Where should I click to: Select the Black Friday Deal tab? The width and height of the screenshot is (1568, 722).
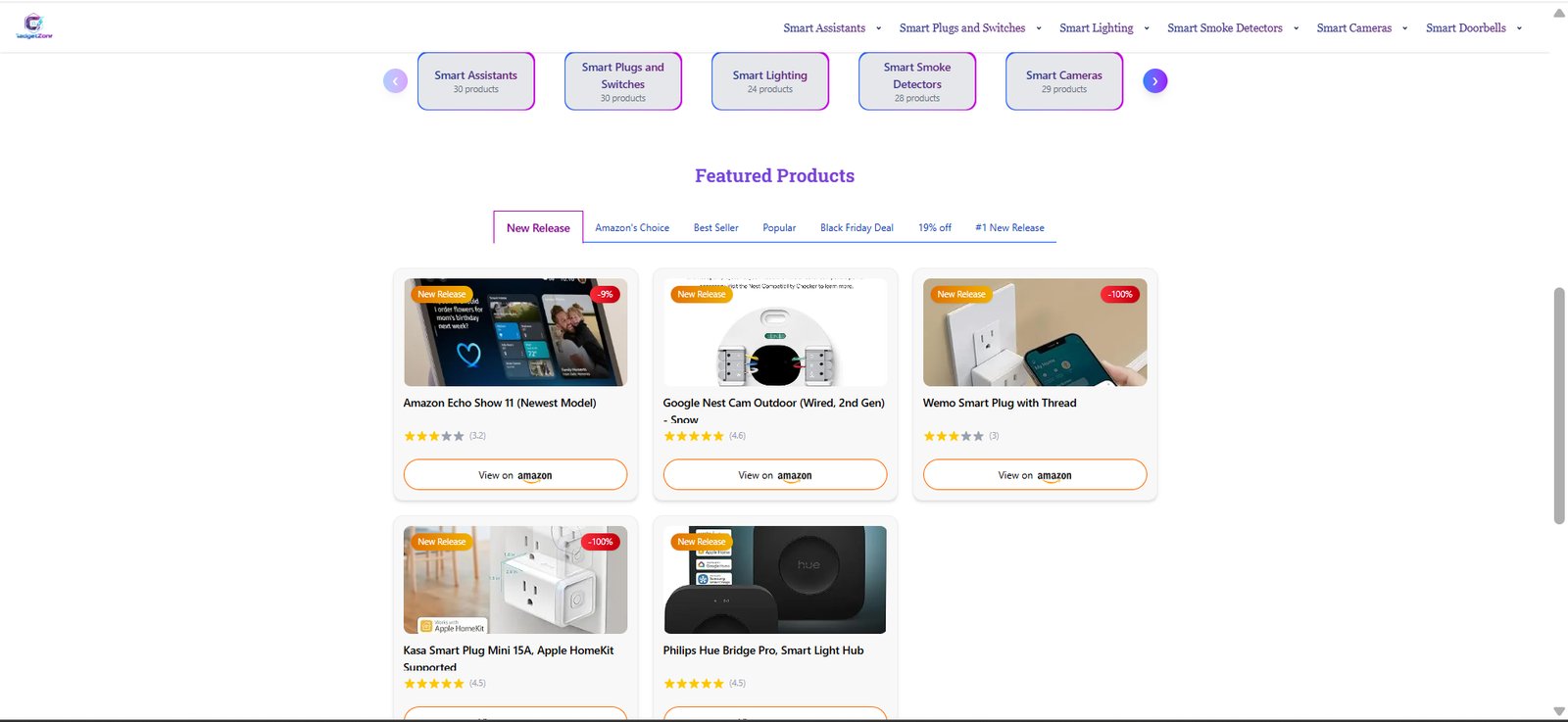click(856, 227)
